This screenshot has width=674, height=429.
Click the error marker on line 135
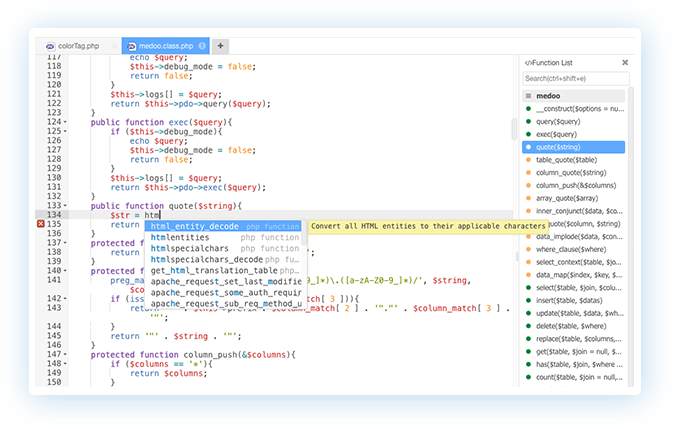40,226
